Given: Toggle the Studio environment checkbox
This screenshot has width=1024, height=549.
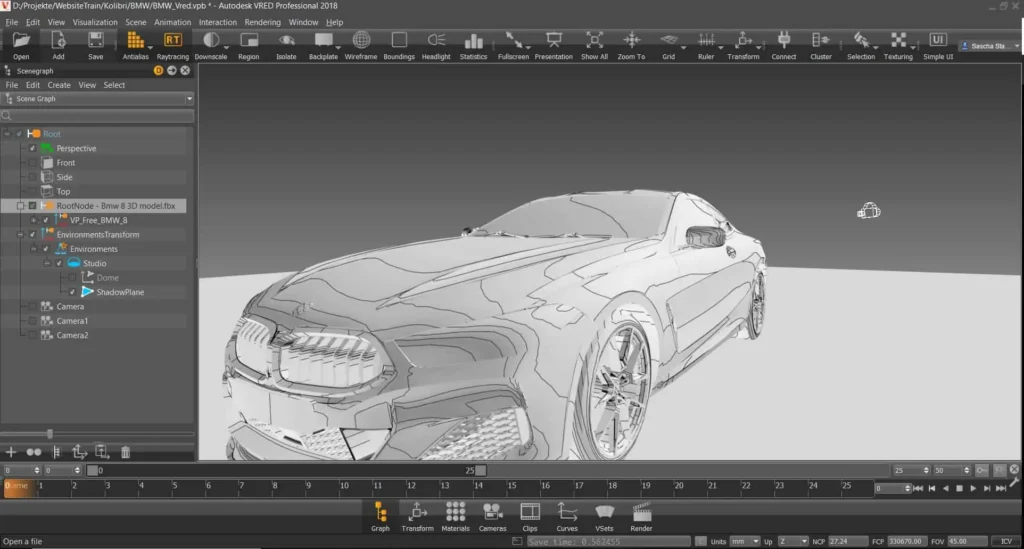Looking at the screenshot, I should [x=59, y=263].
